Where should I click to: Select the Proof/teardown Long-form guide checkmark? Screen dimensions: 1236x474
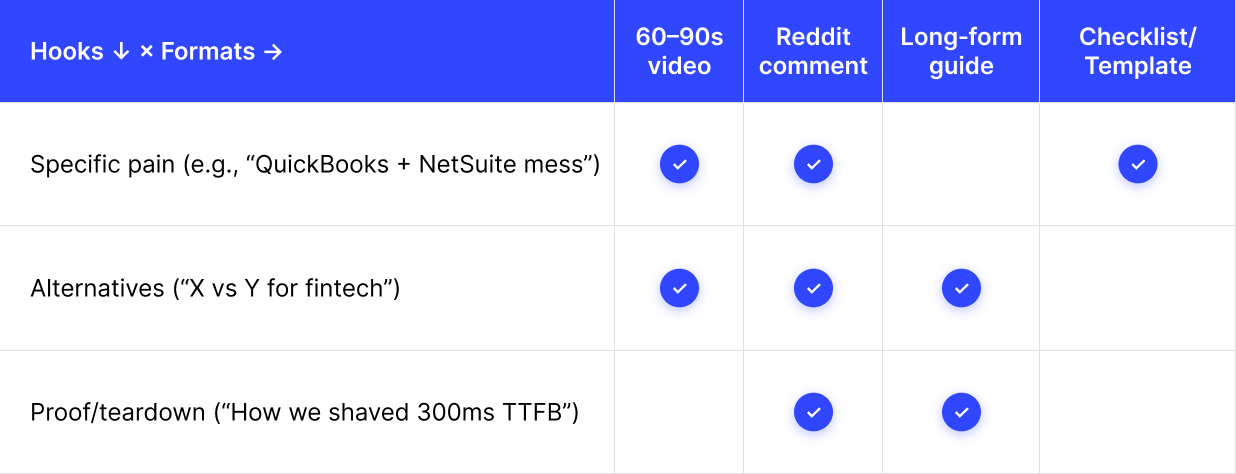click(x=961, y=412)
